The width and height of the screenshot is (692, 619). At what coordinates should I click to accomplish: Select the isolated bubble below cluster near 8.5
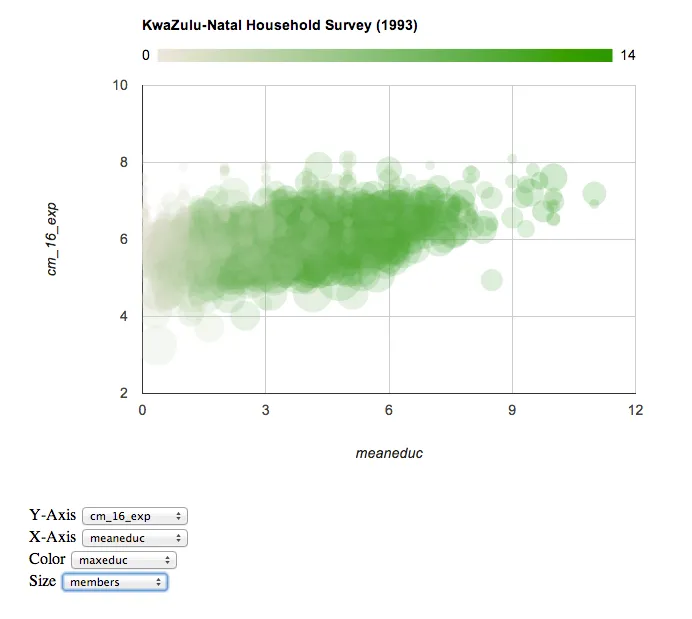[491, 280]
